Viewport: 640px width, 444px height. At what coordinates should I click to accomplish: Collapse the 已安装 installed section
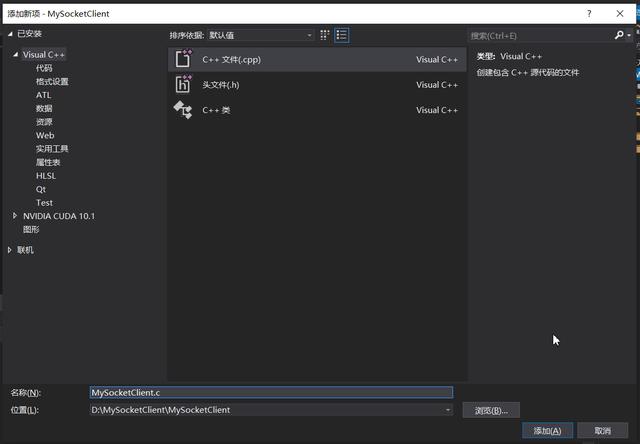10,34
